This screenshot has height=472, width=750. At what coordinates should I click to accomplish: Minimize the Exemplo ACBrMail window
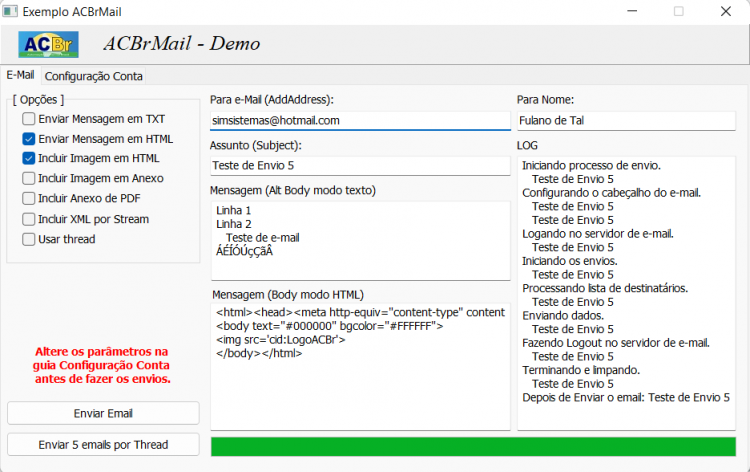(x=632, y=11)
